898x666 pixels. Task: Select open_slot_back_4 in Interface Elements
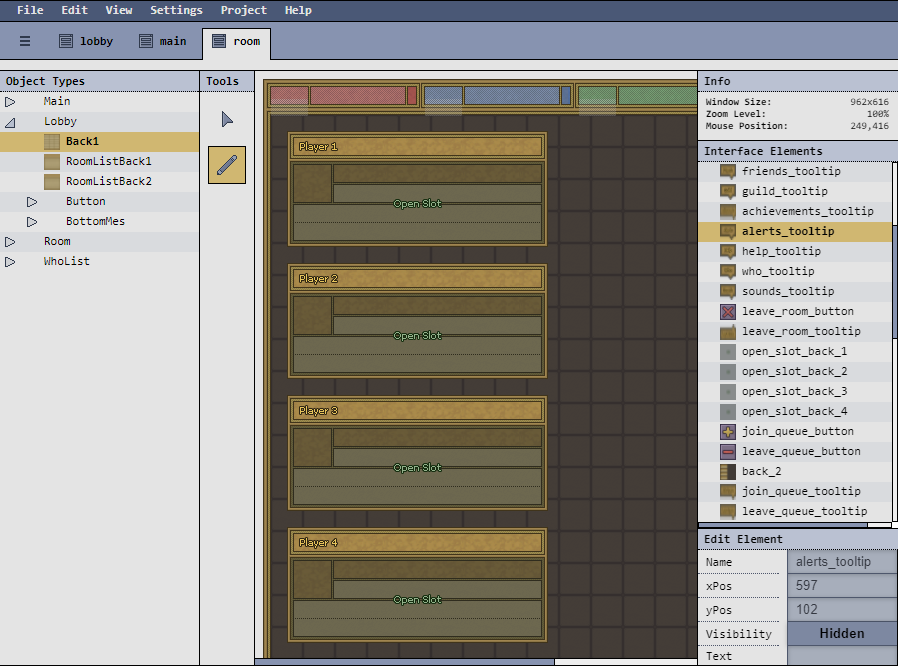[x=795, y=412]
